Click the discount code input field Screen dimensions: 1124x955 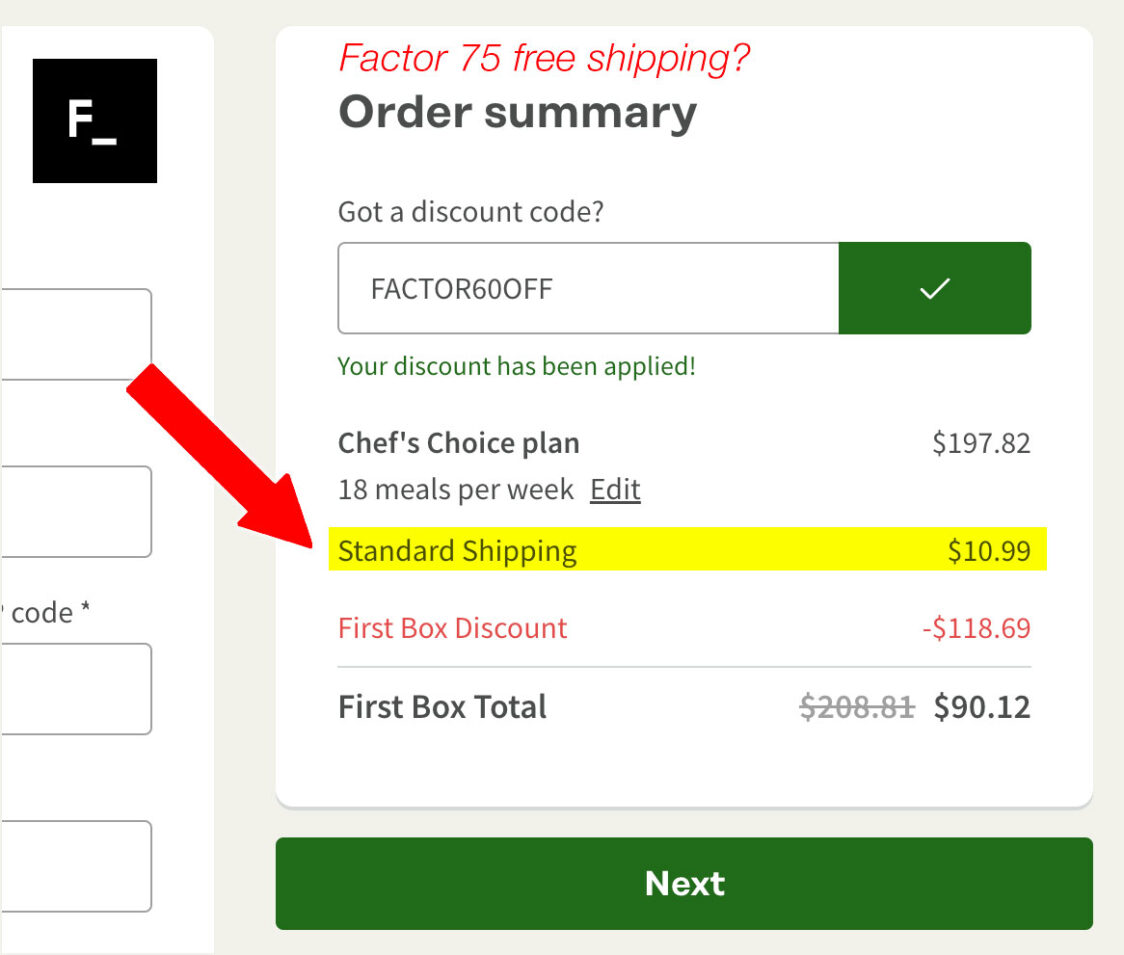tap(589, 288)
